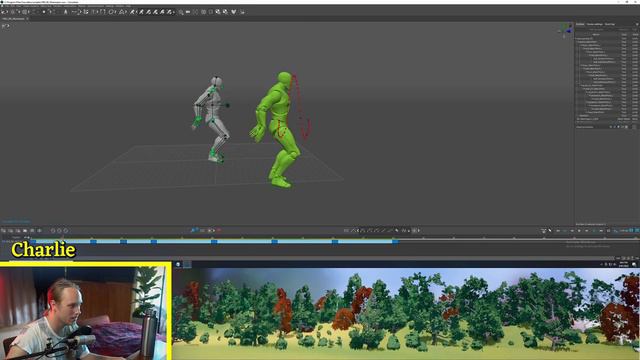Click the options arrow at the Outliner panel's top-right corner
The height and width of the screenshot is (360, 640).
(x=636, y=24)
